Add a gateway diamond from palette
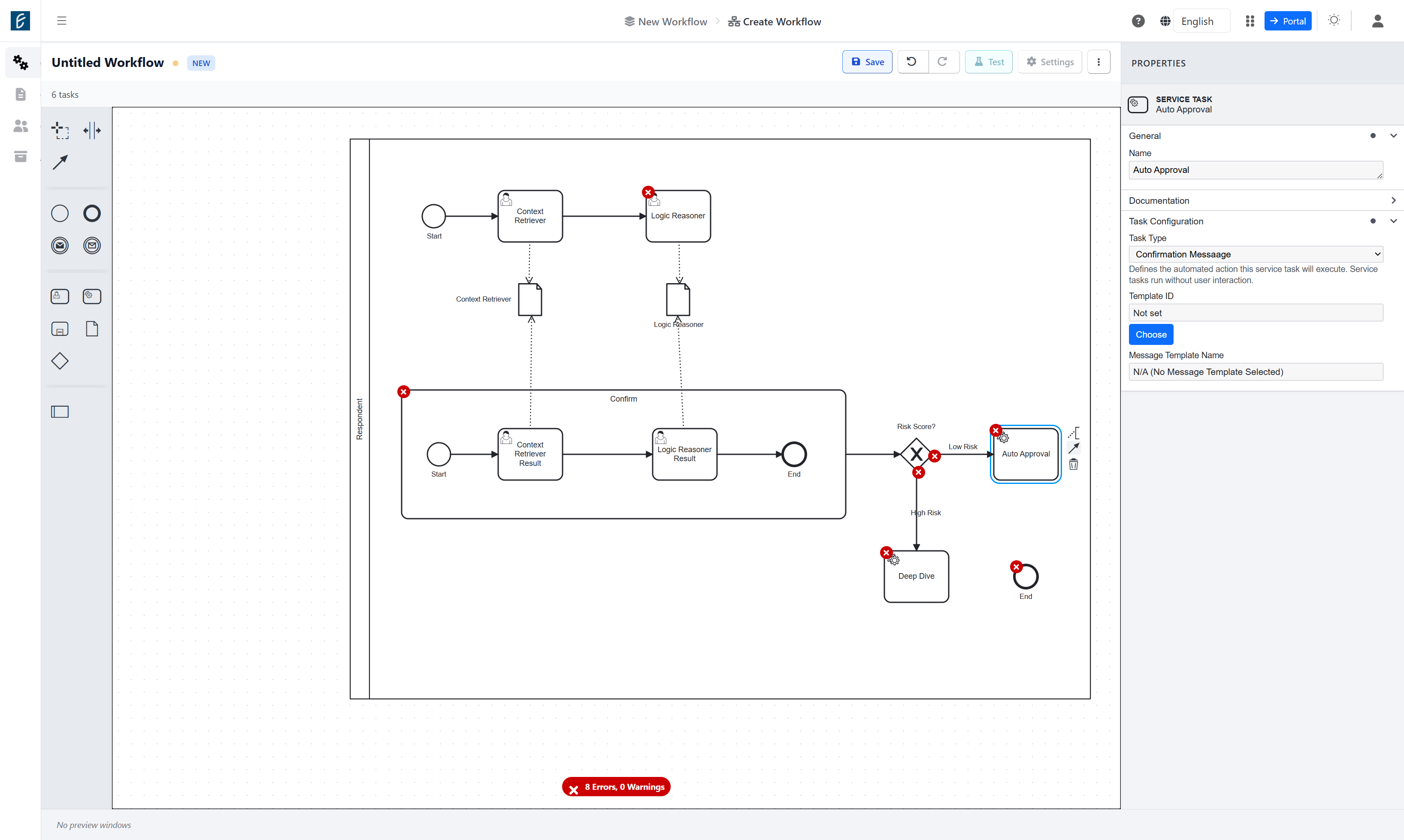This screenshot has width=1404, height=840. tap(60, 361)
